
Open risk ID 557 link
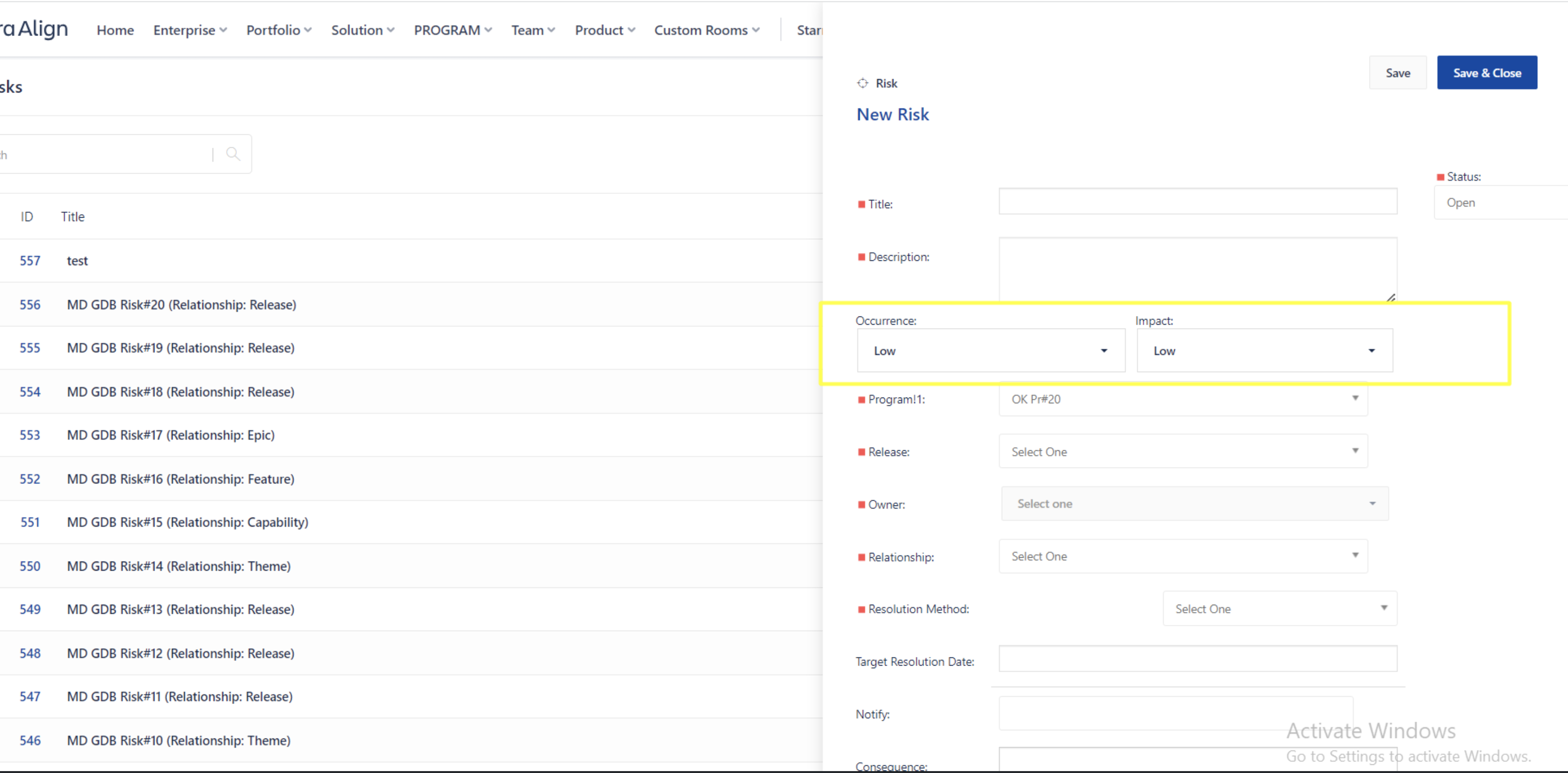pos(30,260)
